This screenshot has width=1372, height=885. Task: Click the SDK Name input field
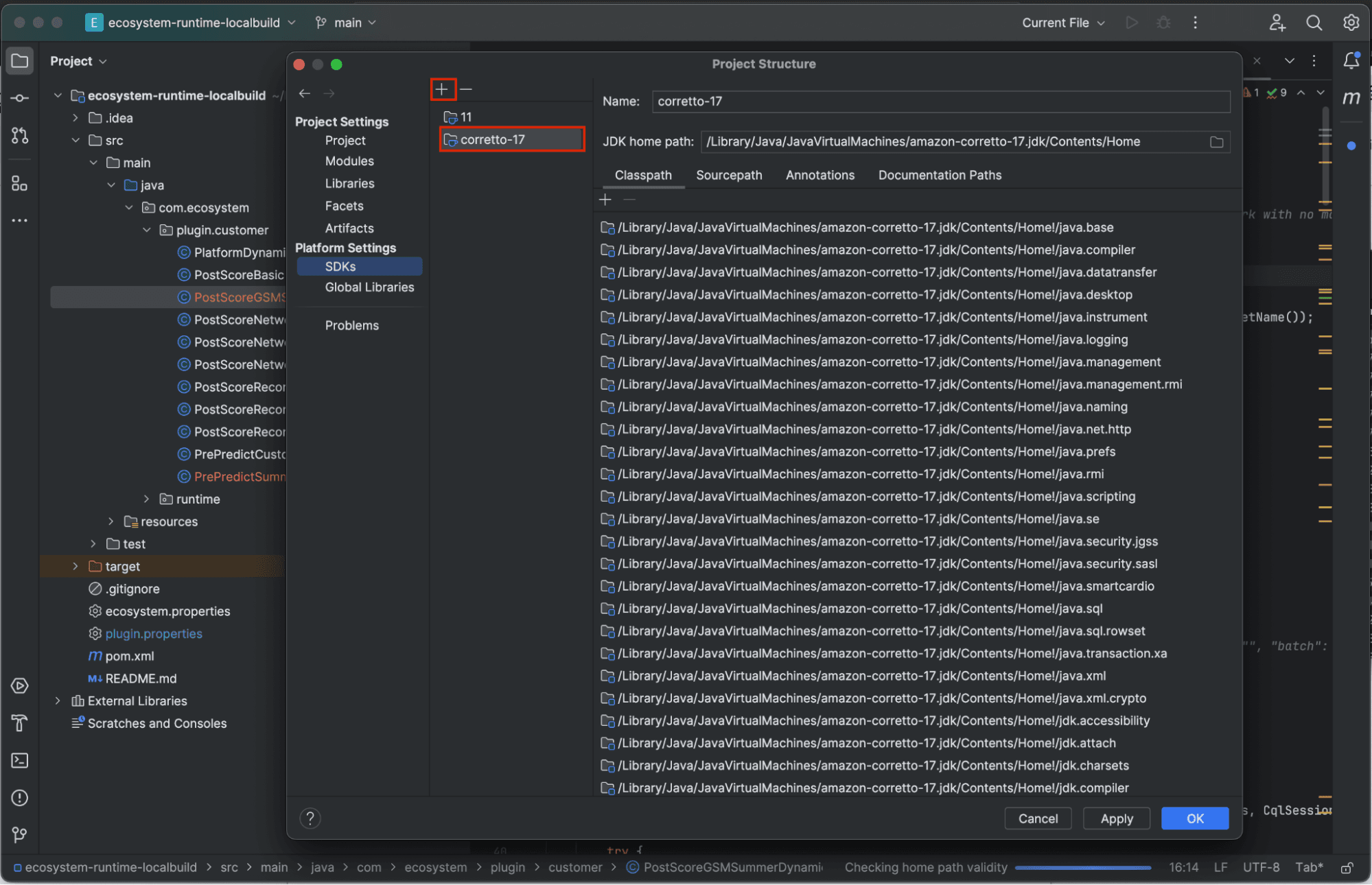940,102
